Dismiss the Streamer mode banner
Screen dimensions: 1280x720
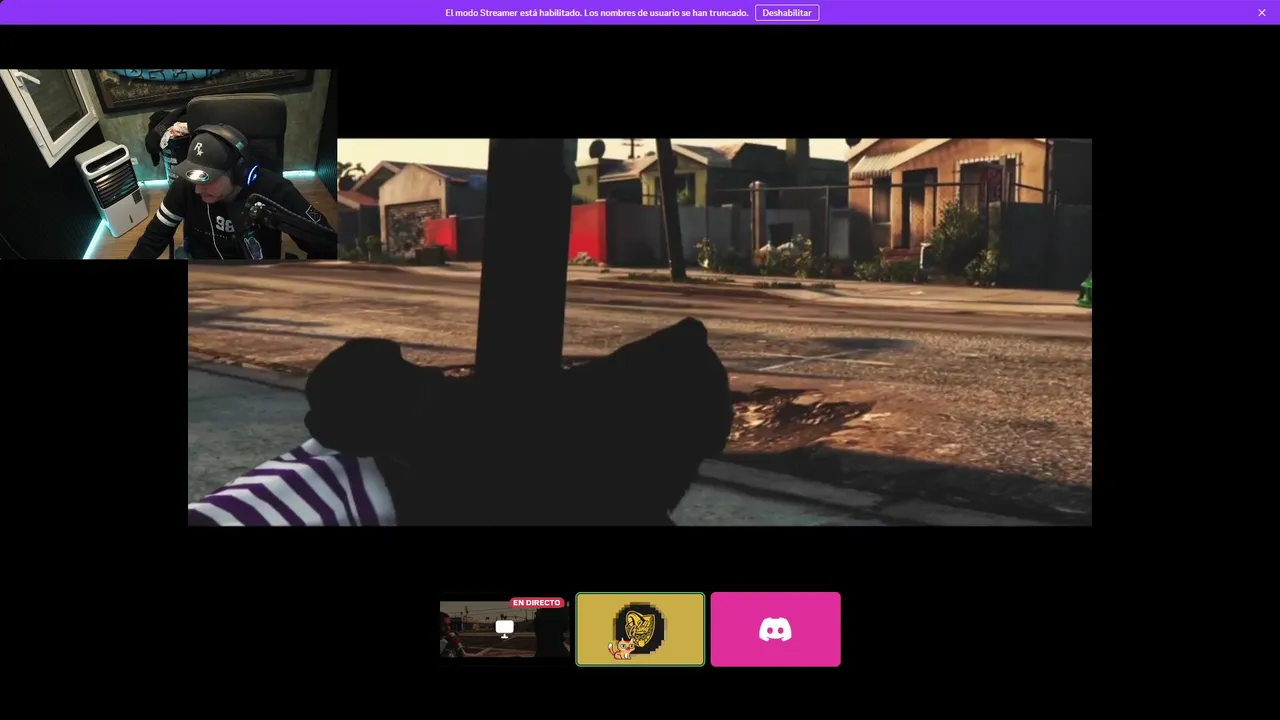[x=1262, y=13]
